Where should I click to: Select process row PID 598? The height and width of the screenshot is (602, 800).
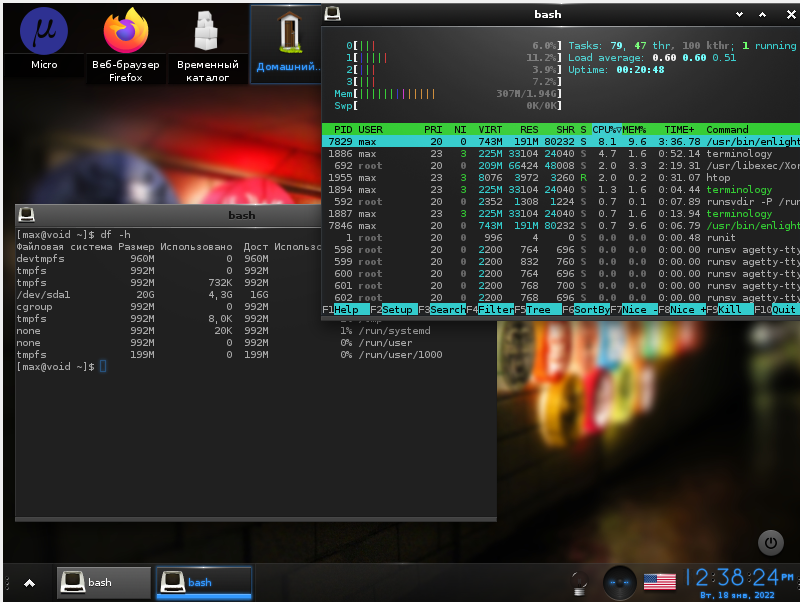tap(561, 249)
